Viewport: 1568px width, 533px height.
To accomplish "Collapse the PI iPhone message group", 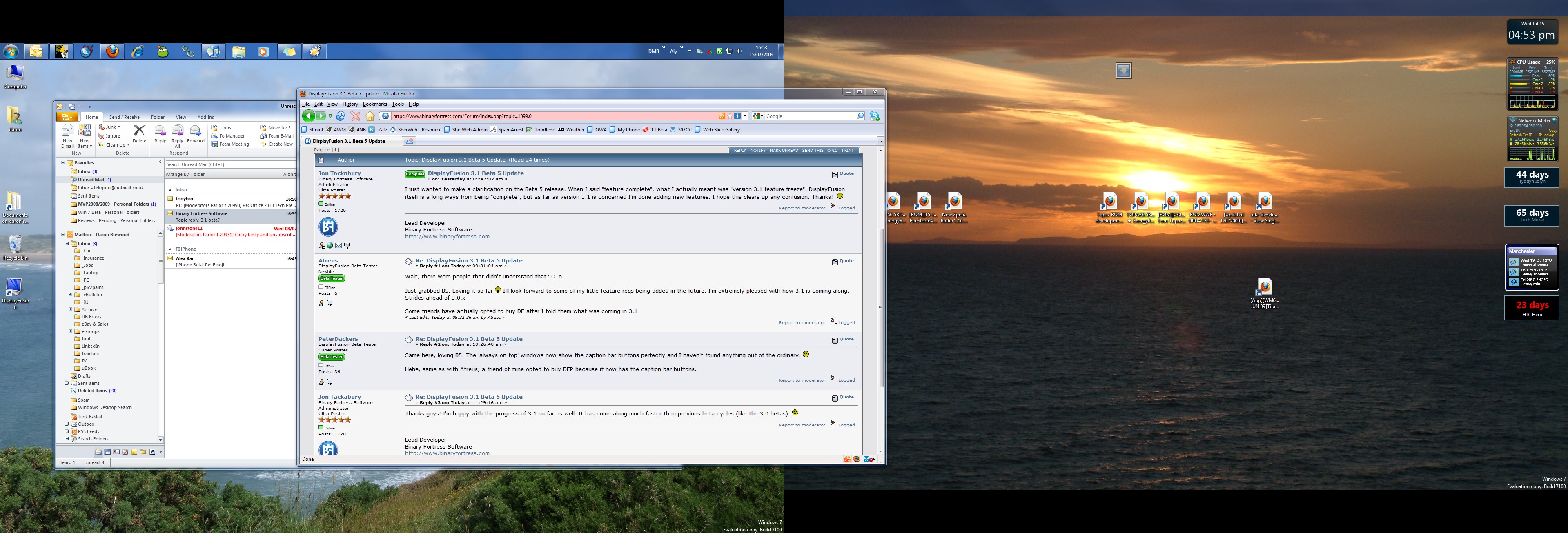I will [x=170, y=249].
